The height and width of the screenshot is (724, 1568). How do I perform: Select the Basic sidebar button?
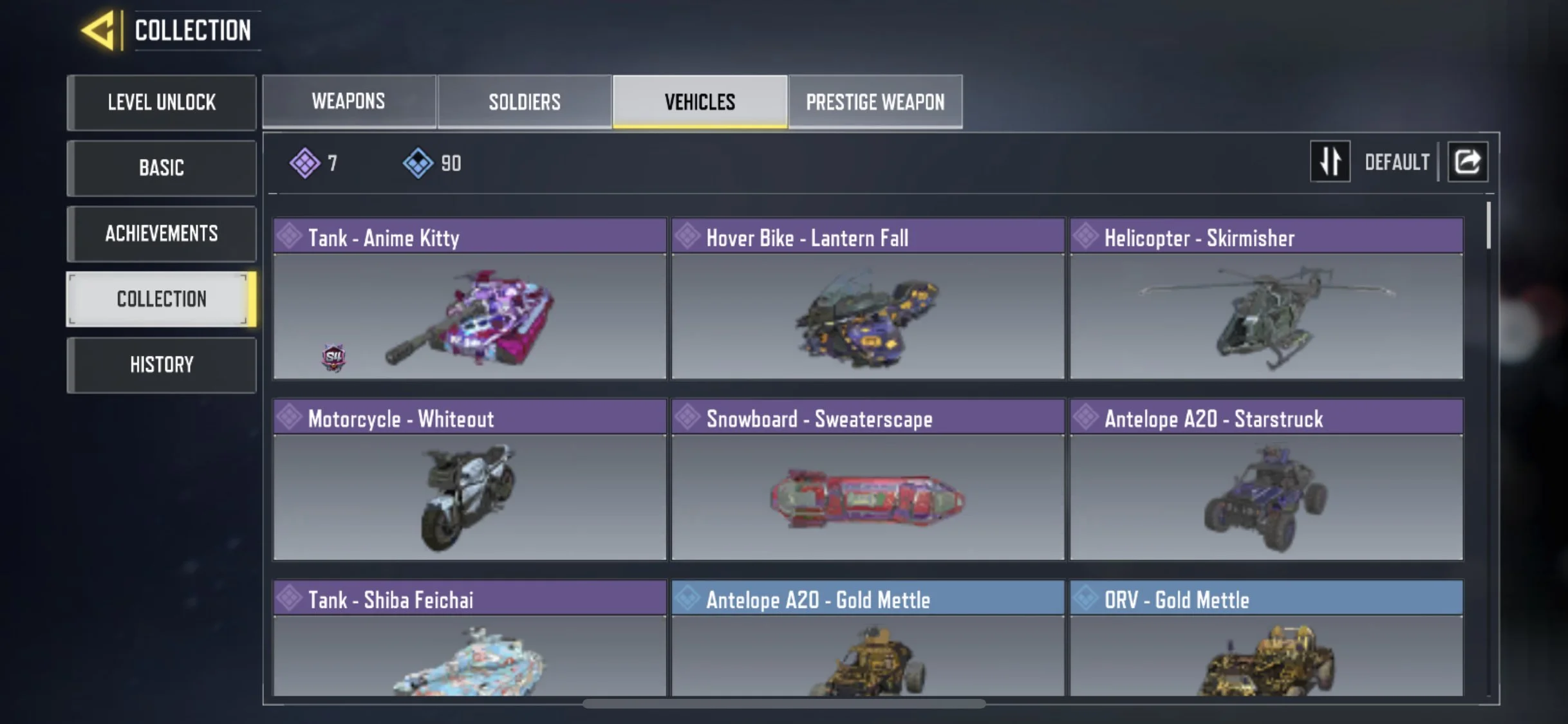click(x=162, y=168)
